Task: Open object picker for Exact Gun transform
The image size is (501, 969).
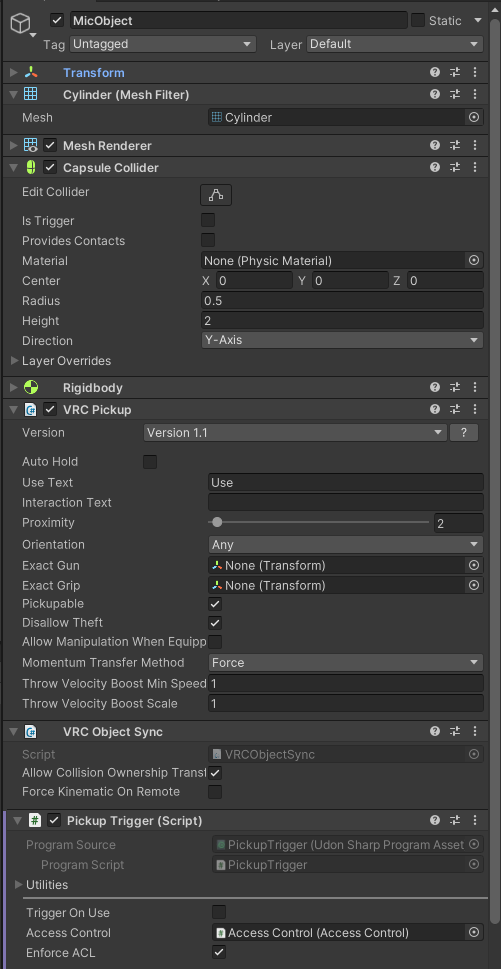Action: coord(474,565)
